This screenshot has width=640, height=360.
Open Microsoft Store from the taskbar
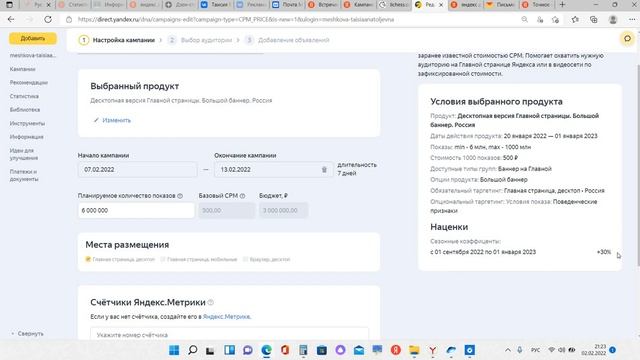pos(322,350)
